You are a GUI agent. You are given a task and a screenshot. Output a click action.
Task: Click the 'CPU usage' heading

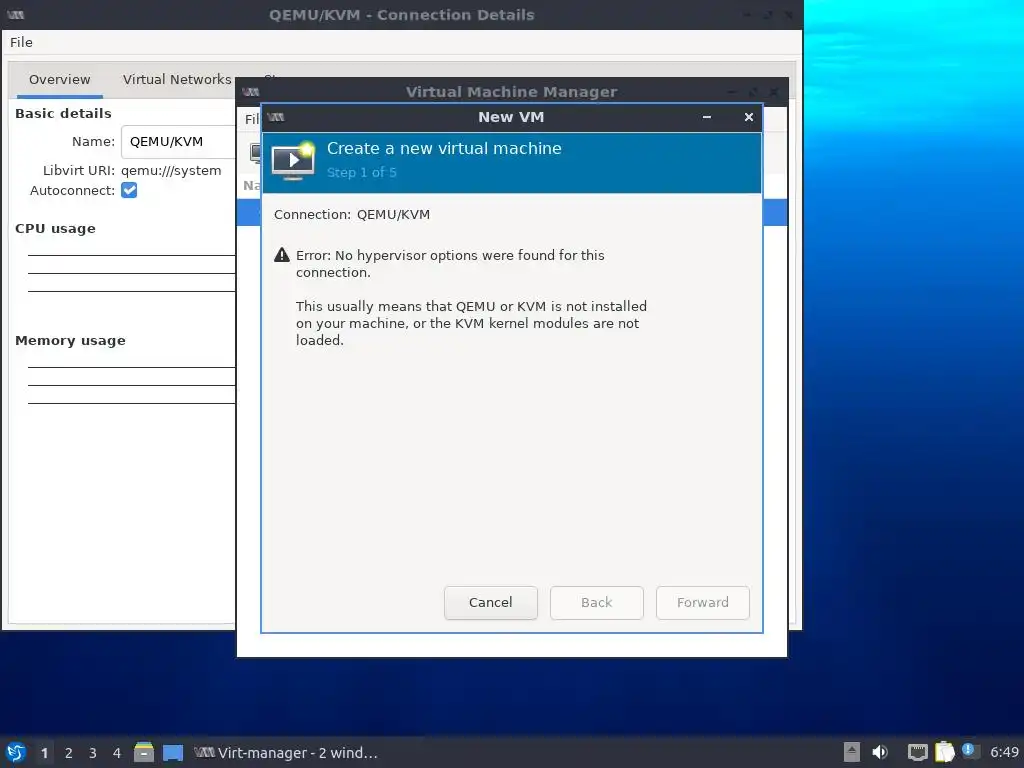point(56,229)
